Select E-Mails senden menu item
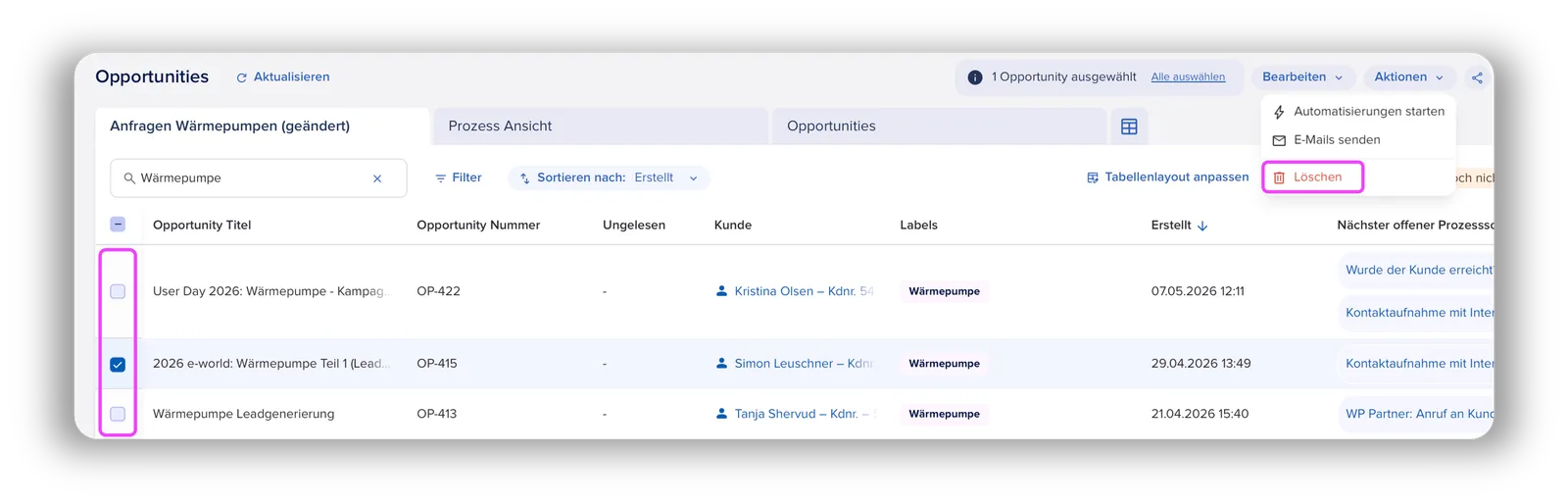The image size is (1568, 504). coord(1358,140)
